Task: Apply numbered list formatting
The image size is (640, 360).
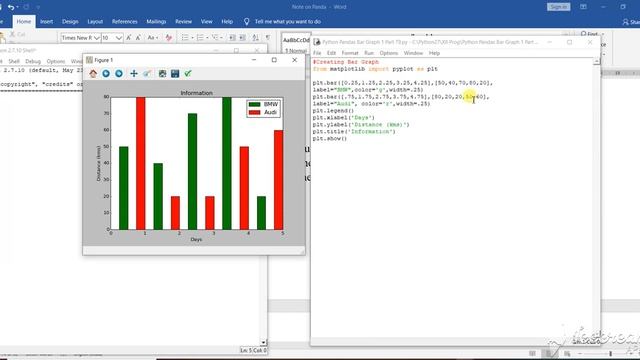Action: click(x=200, y=38)
